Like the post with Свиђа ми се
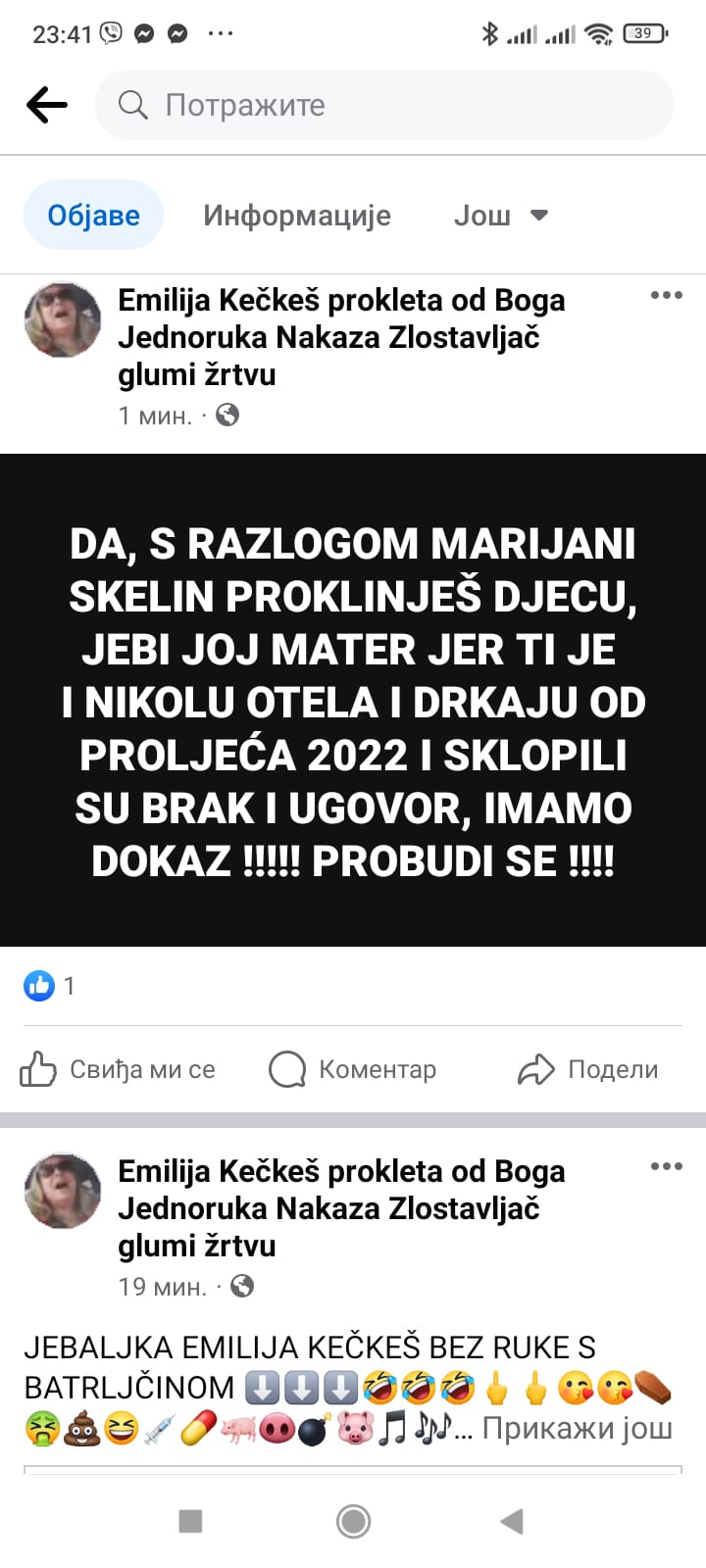This screenshot has width=706, height=1568. [118, 1069]
